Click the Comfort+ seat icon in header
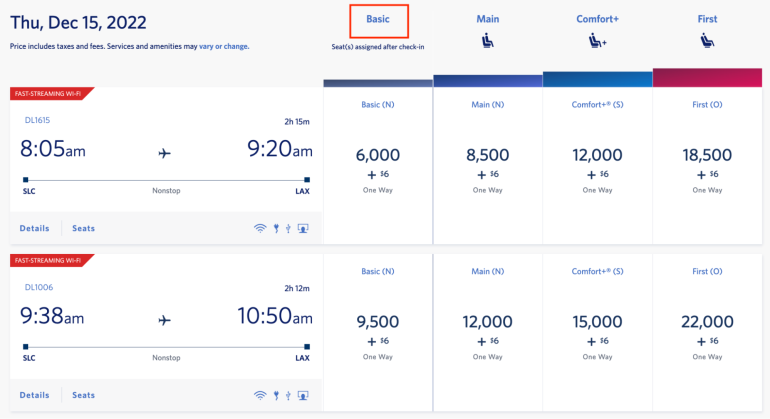 pos(598,41)
